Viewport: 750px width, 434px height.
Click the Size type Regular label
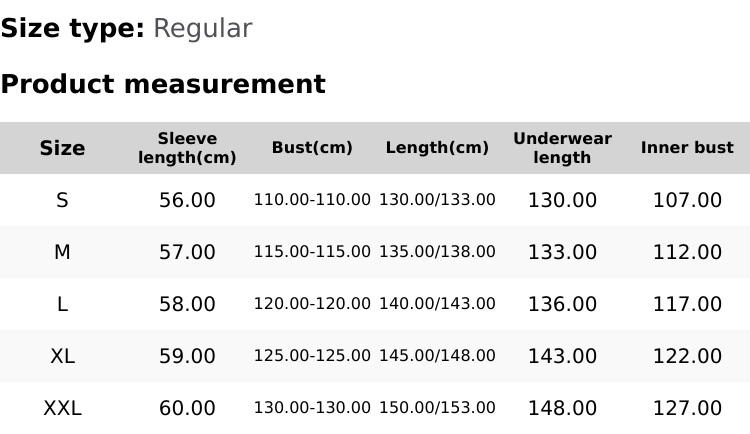(x=126, y=29)
